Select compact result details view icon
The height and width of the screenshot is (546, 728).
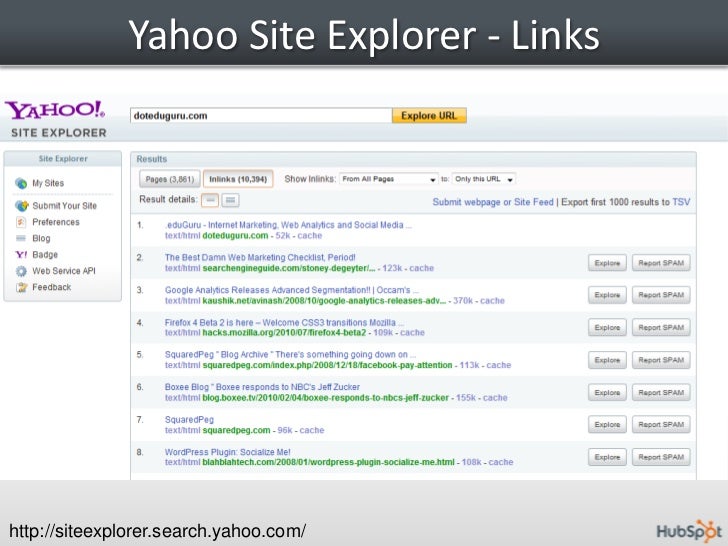pyautogui.click(x=210, y=200)
